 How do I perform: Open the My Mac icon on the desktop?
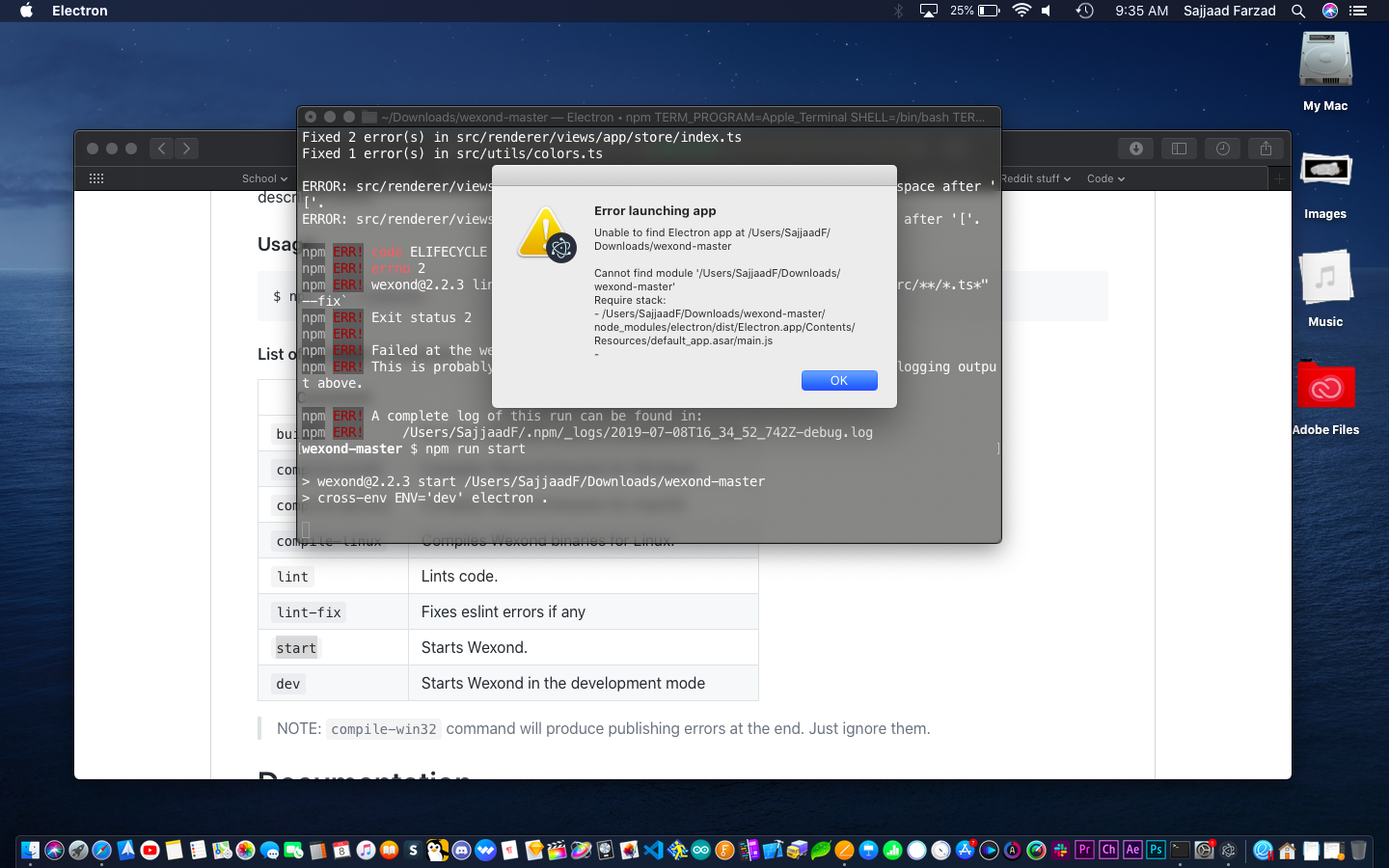click(1325, 58)
